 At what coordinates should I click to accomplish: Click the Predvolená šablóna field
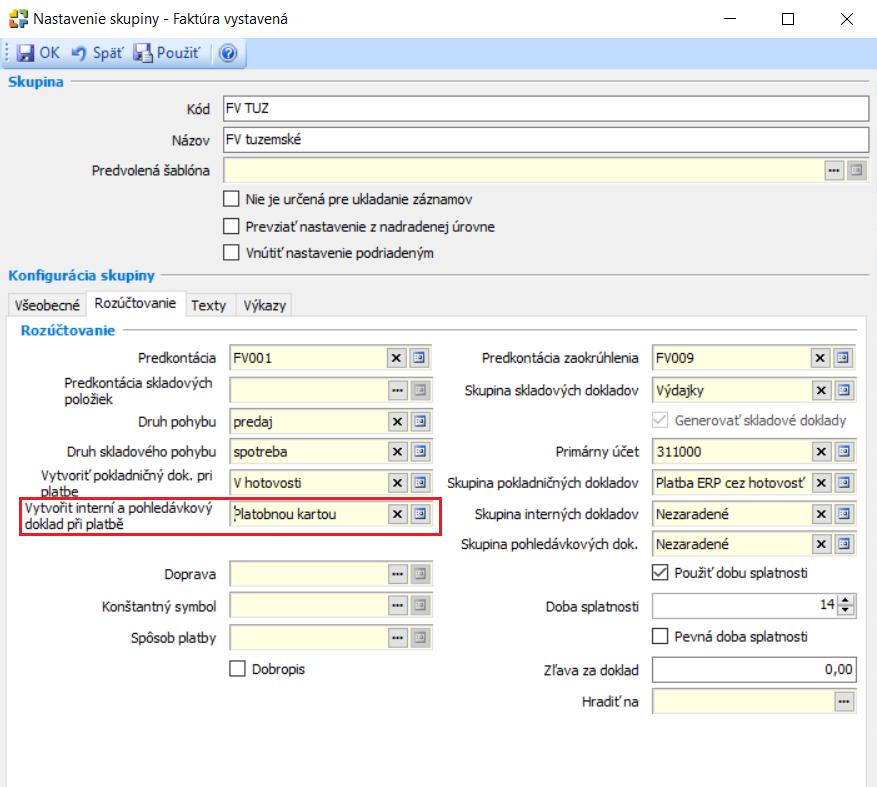524,171
